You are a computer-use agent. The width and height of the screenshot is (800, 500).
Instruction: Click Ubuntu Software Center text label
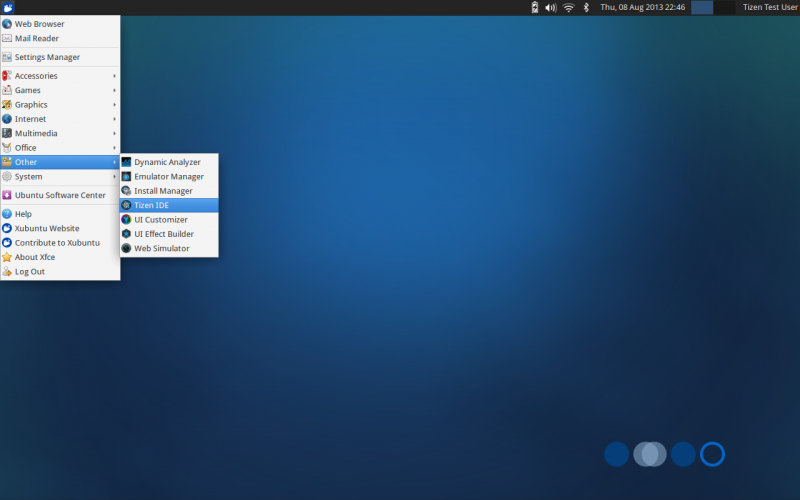coord(60,195)
